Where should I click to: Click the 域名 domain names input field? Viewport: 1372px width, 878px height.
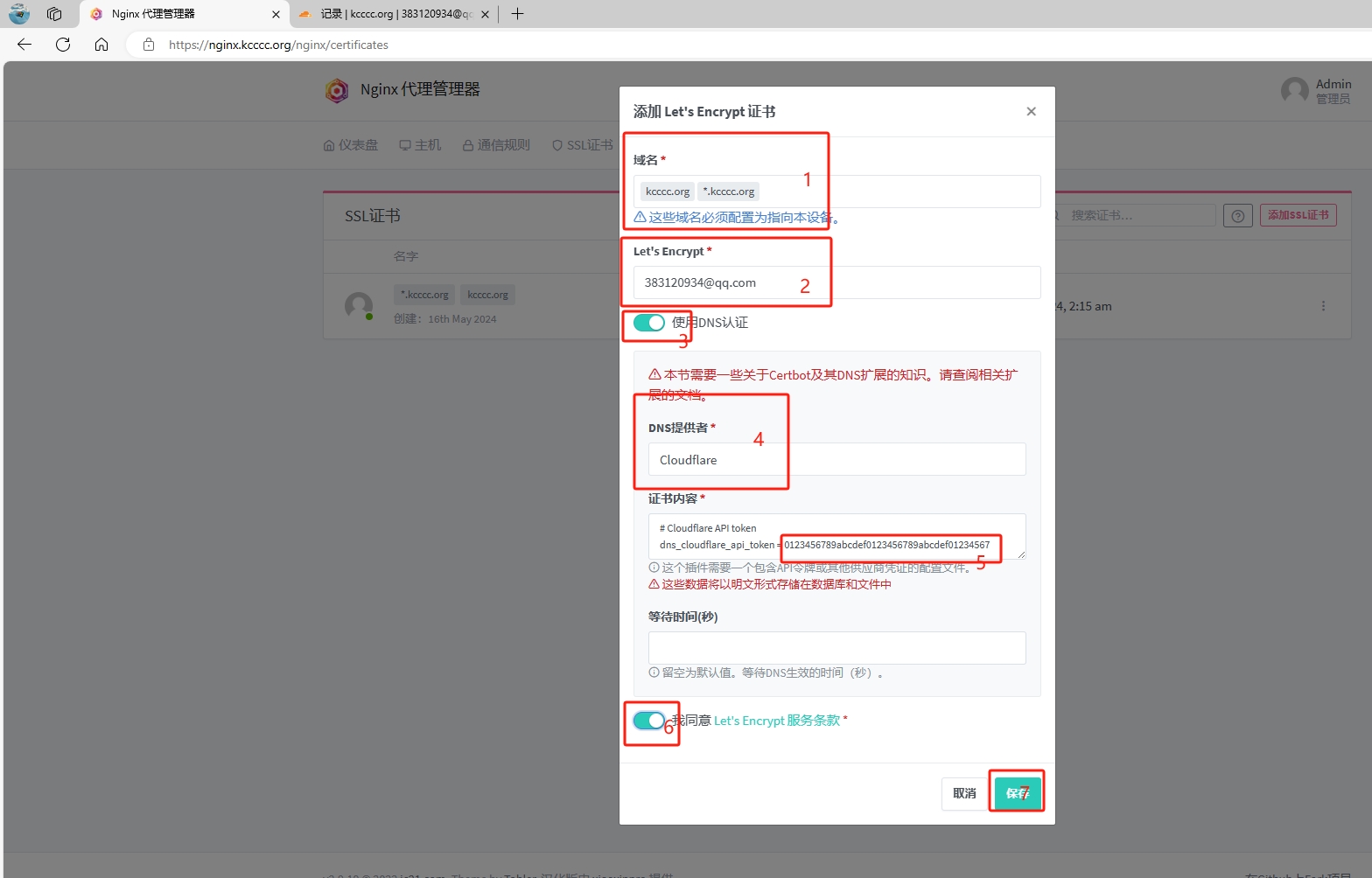(x=836, y=192)
